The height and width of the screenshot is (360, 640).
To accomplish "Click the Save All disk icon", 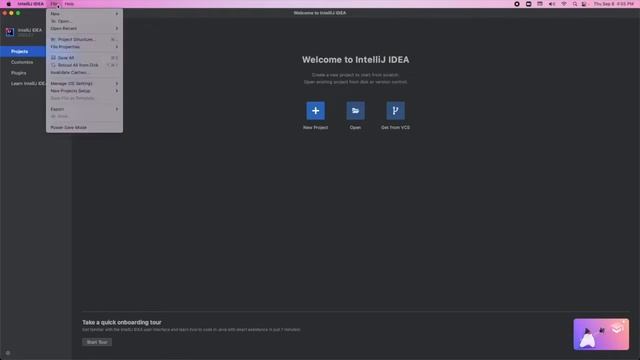I will [x=53, y=58].
